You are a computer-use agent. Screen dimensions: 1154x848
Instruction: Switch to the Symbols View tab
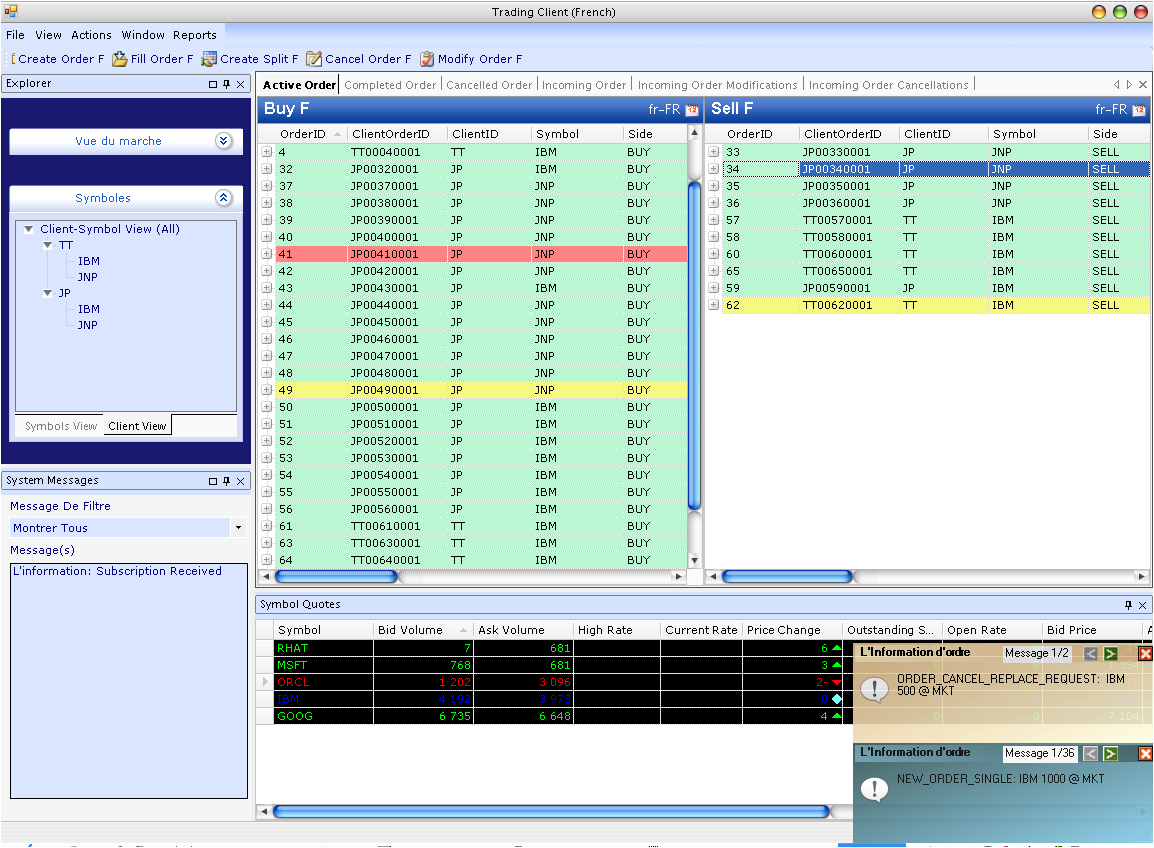[x=61, y=426]
